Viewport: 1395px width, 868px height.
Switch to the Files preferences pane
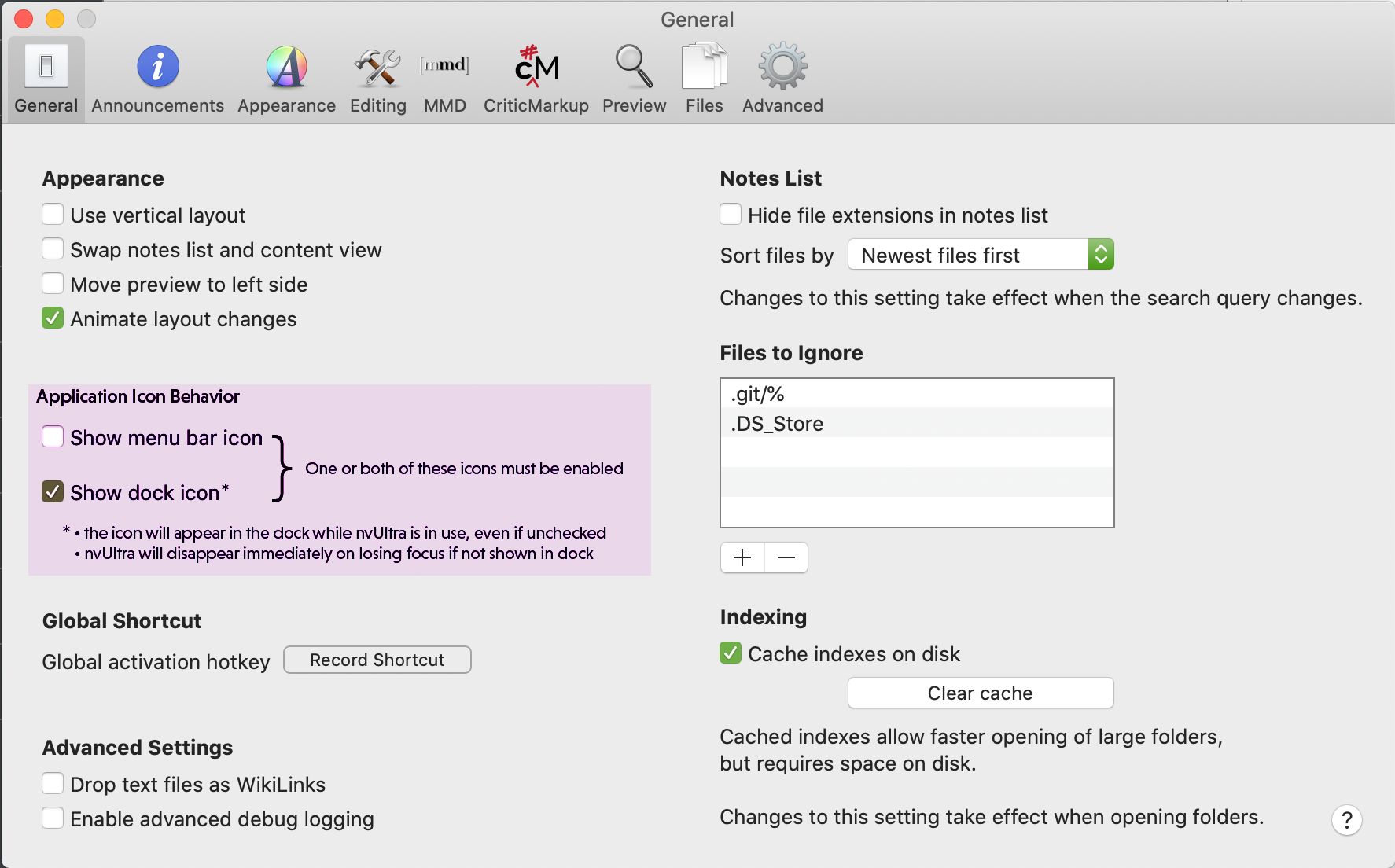click(704, 79)
